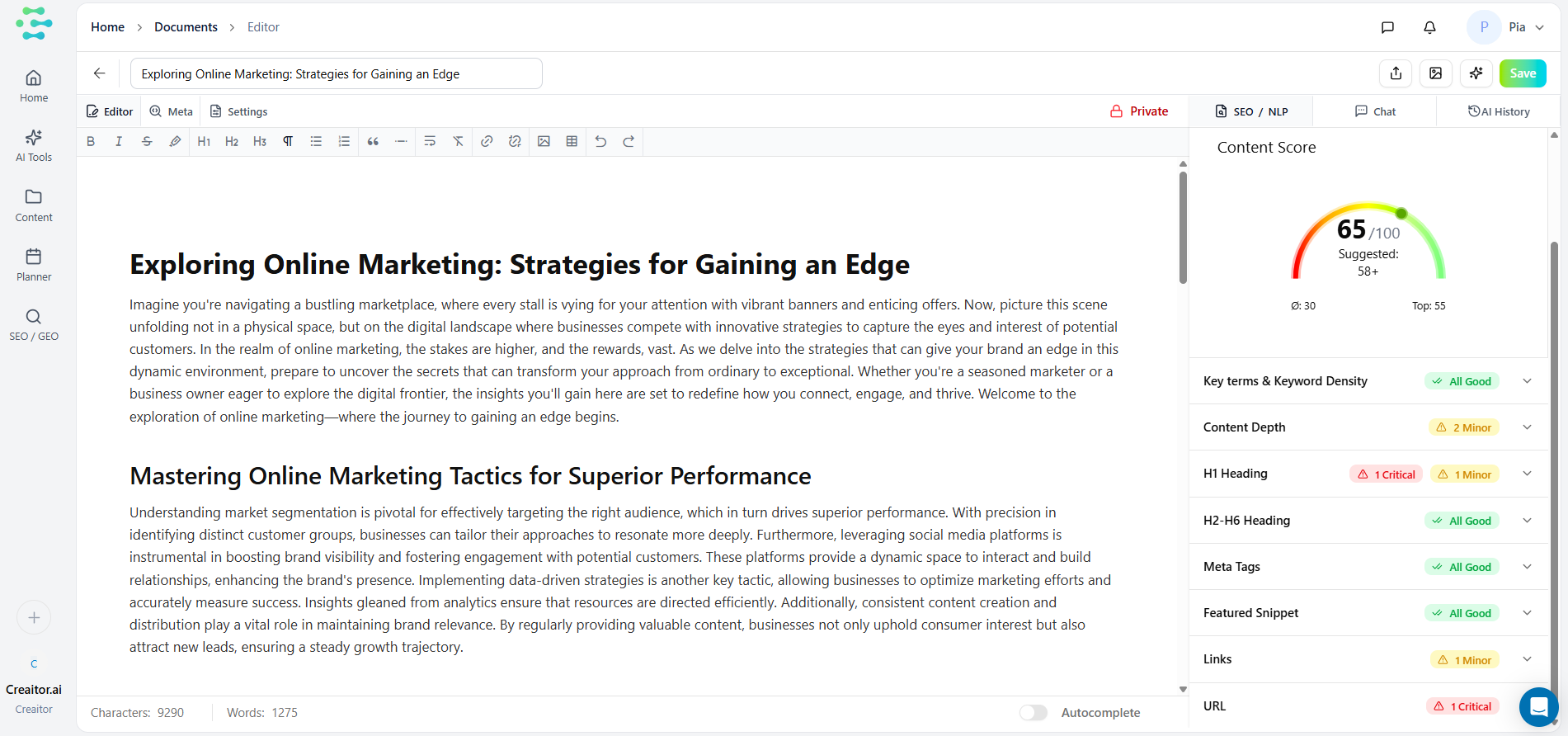Expand the H1 Heading section
Viewport: 1568px width, 736px height.
(x=1527, y=474)
